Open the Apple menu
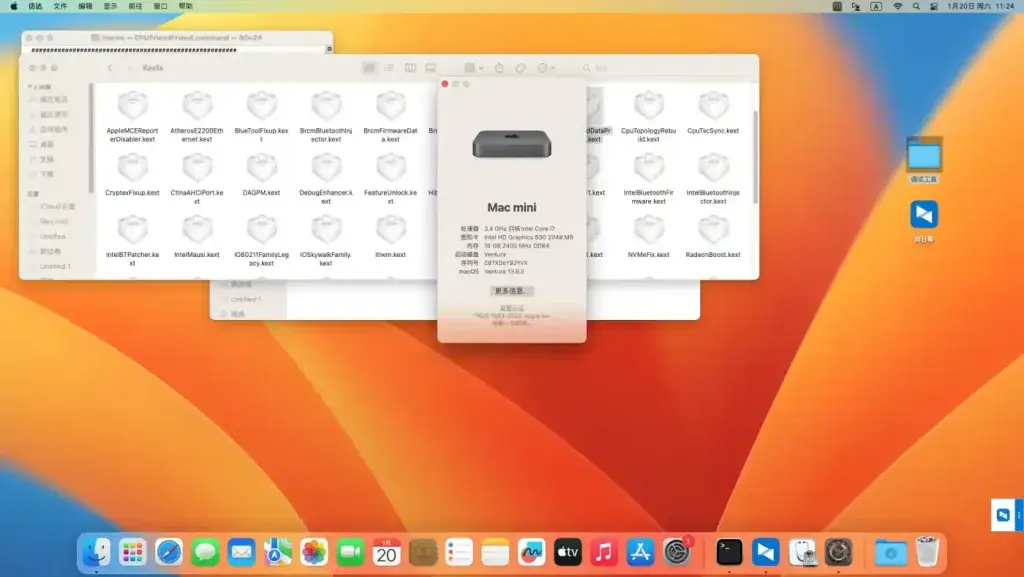Image resolution: width=1024 pixels, height=577 pixels. (x=14, y=6)
